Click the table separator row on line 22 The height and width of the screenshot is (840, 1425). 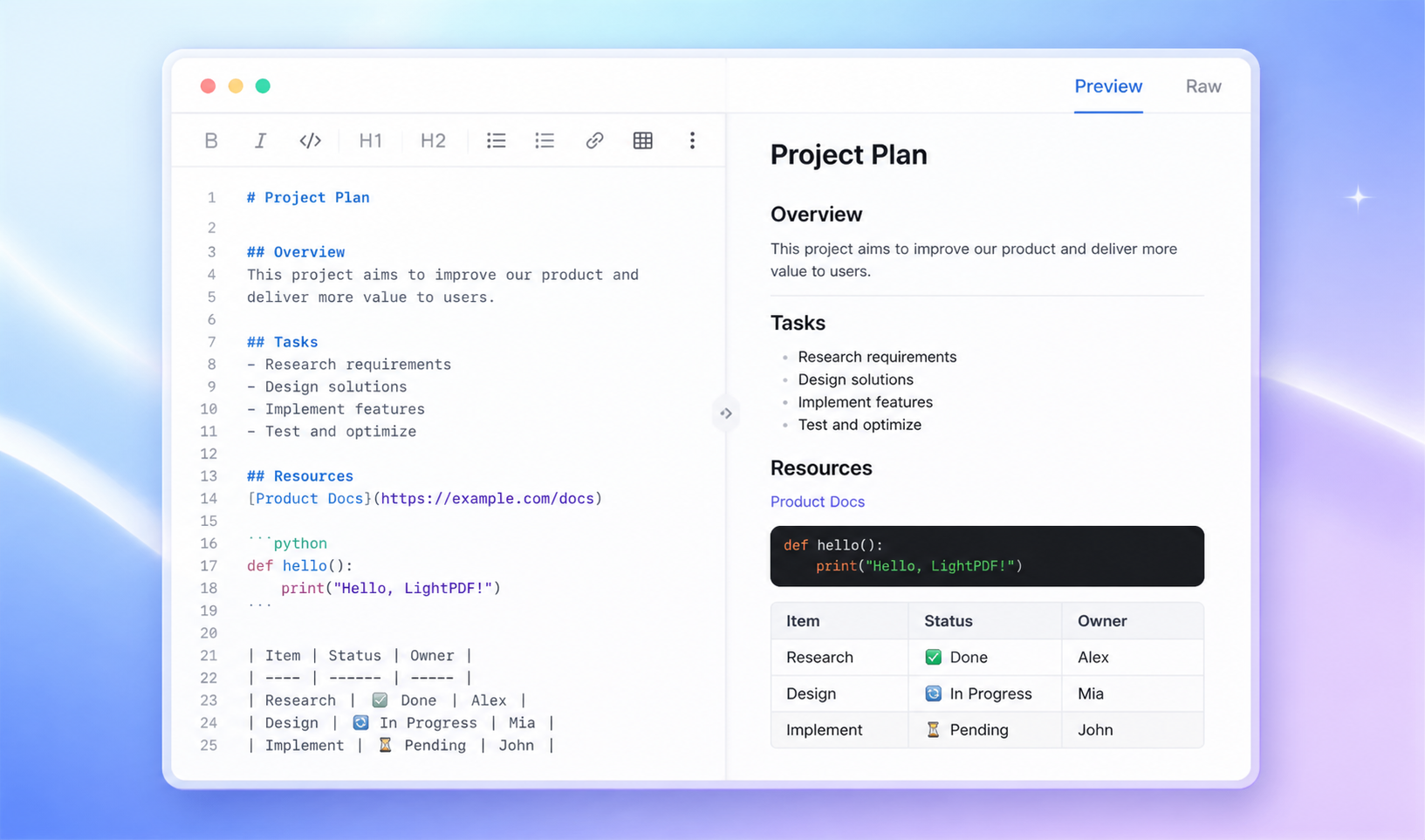[x=360, y=678]
